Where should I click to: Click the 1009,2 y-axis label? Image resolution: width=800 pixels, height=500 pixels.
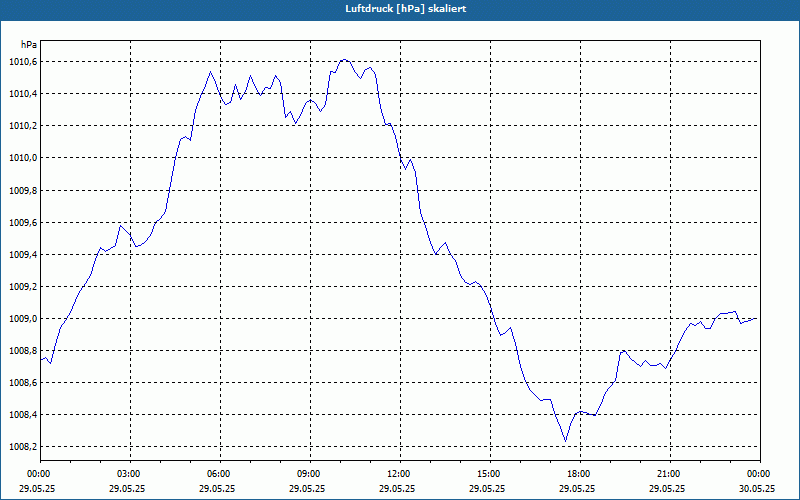pyautogui.click(x=23, y=287)
